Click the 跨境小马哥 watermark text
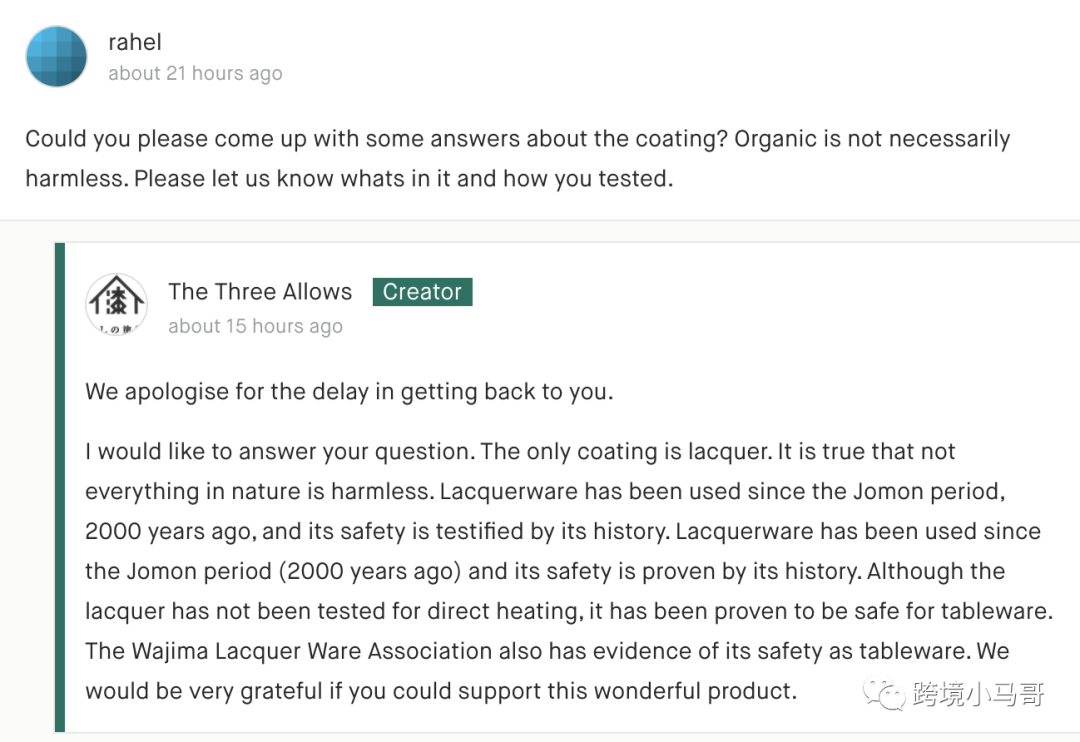 pos(978,693)
